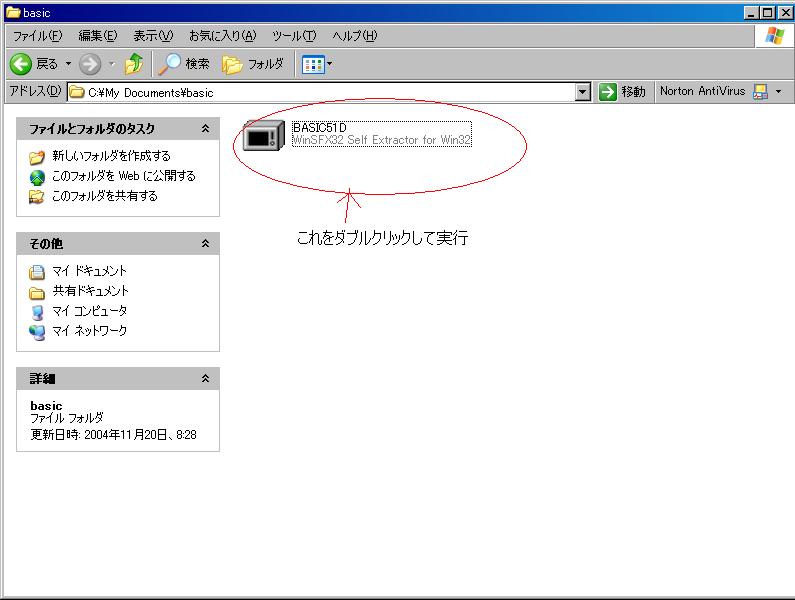The height and width of the screenshot is (600, 795).
Task: Open マイ ネットワーク link
Action: [89, 331]
